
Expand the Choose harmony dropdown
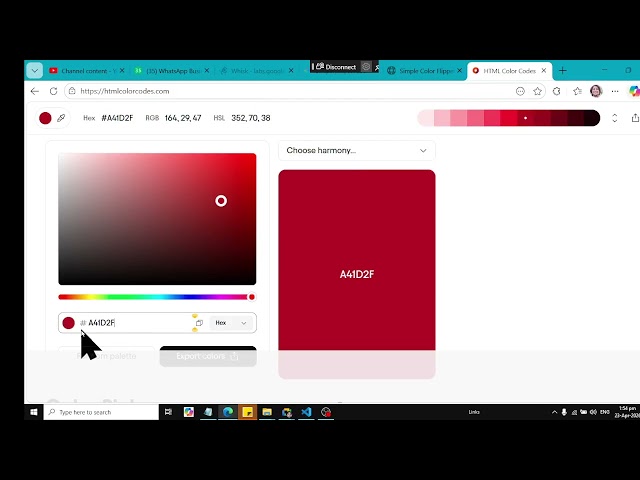(357, 150)
